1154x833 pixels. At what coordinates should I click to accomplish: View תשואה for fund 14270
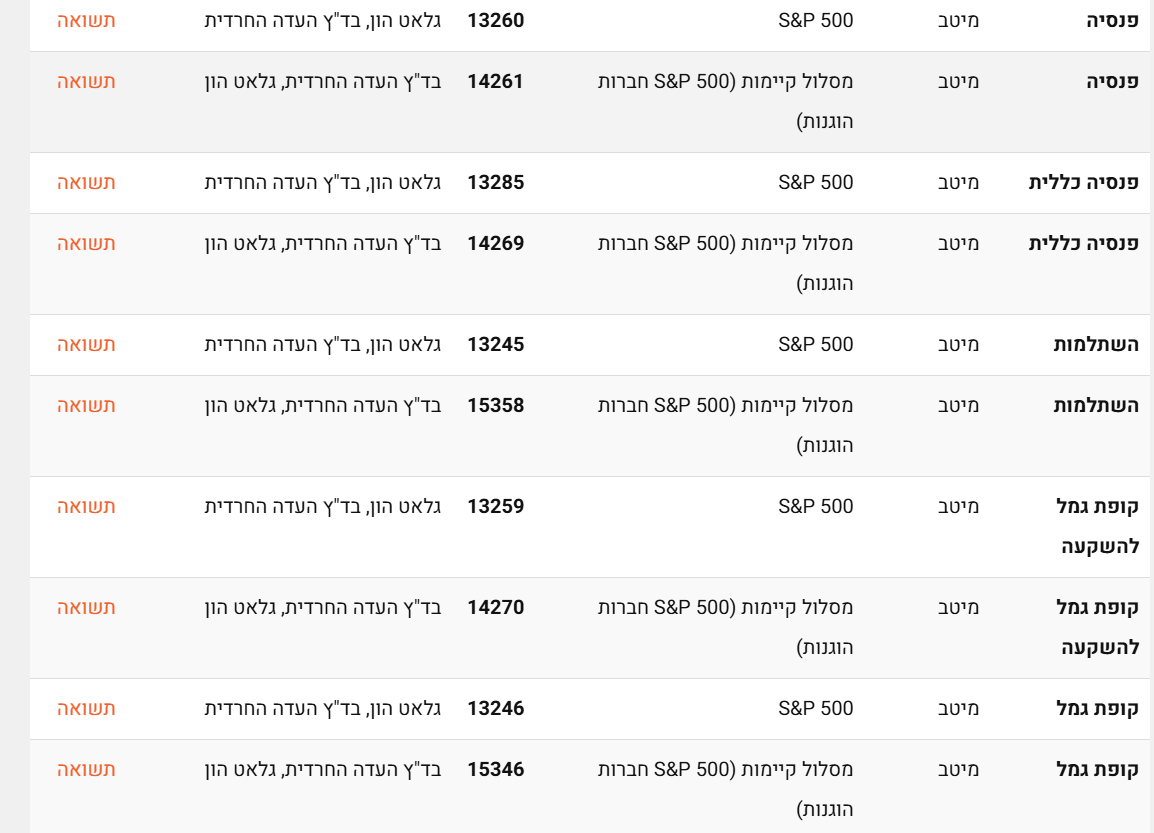coord(86,607)
